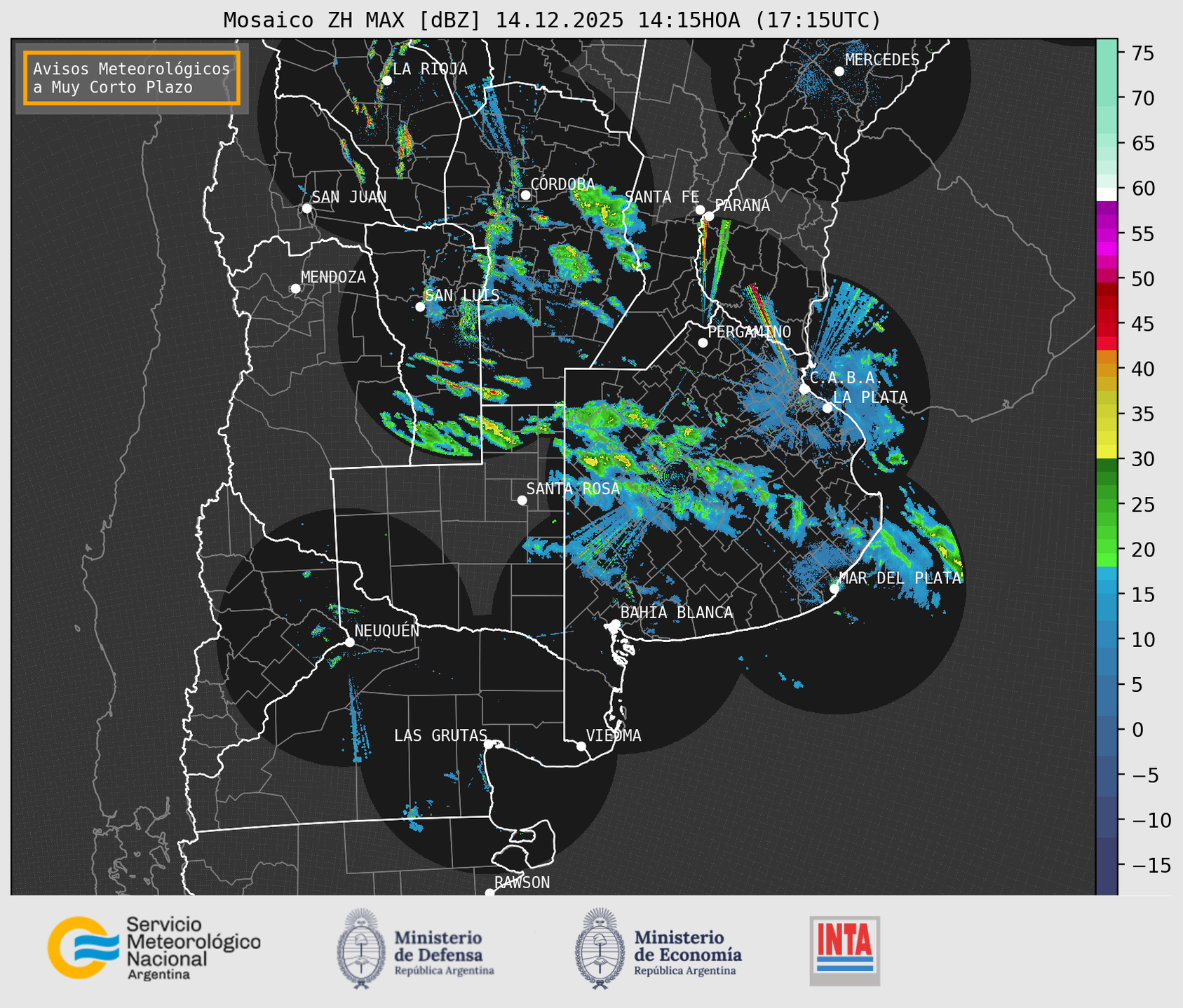
Task: Click the Avisos Meteorológicos a Muy Corto Plazo box
Action: (132, 78)
